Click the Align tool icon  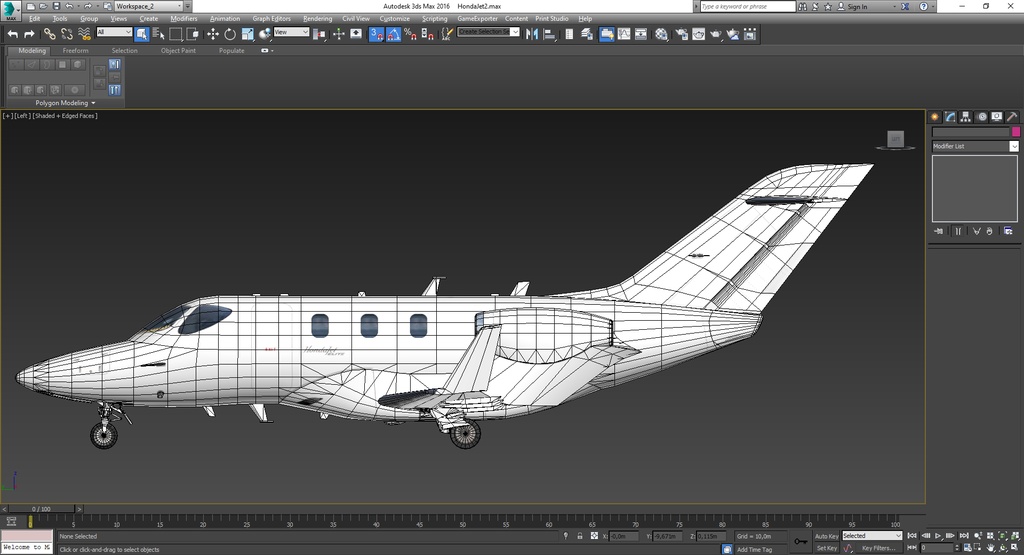[549, 34]
